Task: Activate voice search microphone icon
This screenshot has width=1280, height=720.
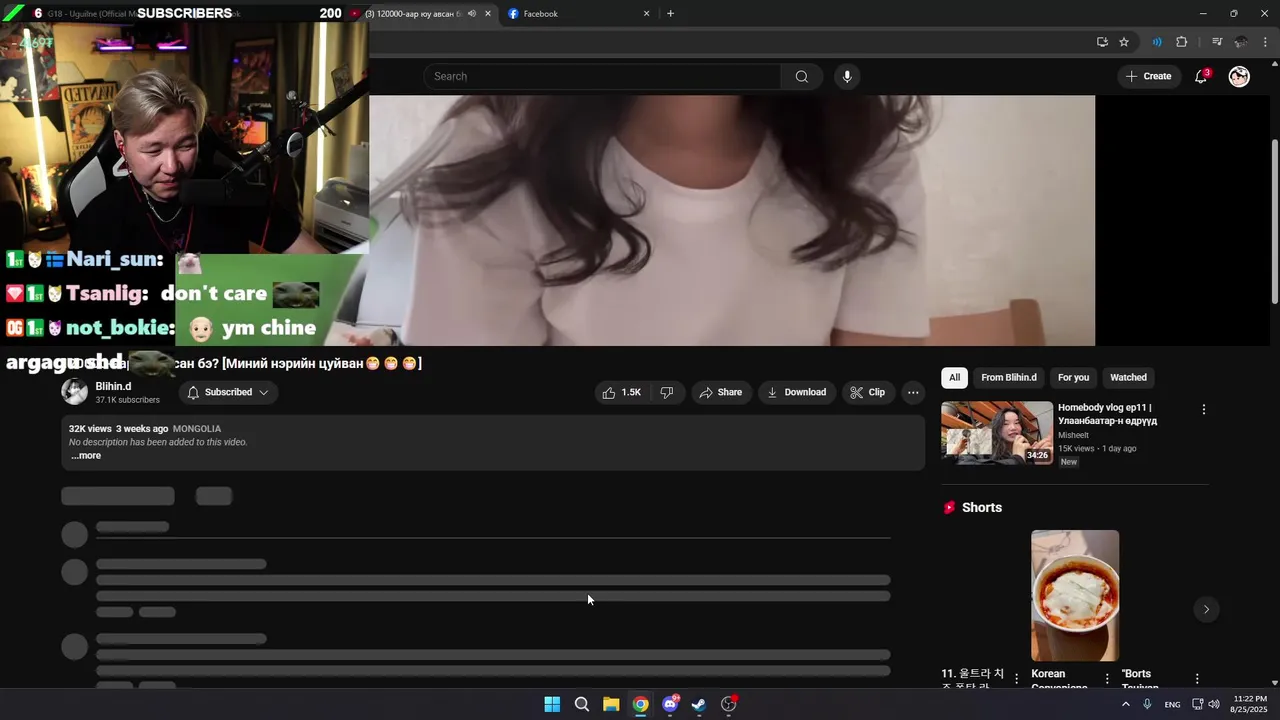Action: coord(847,77)
